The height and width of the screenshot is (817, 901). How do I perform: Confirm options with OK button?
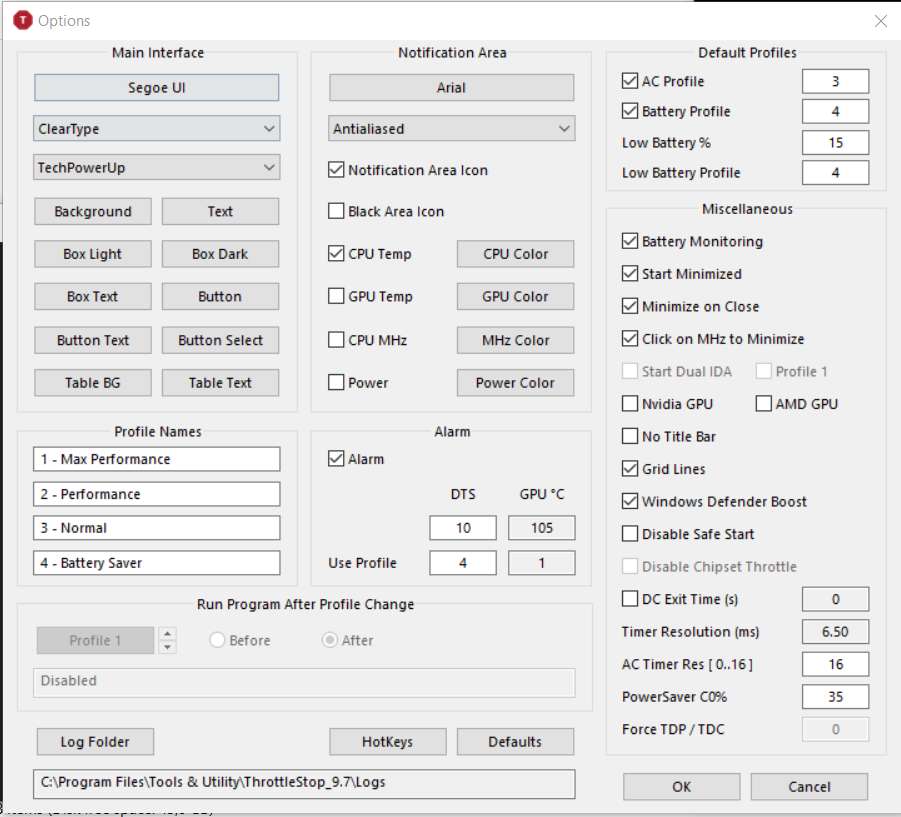(x=681, y=787)
